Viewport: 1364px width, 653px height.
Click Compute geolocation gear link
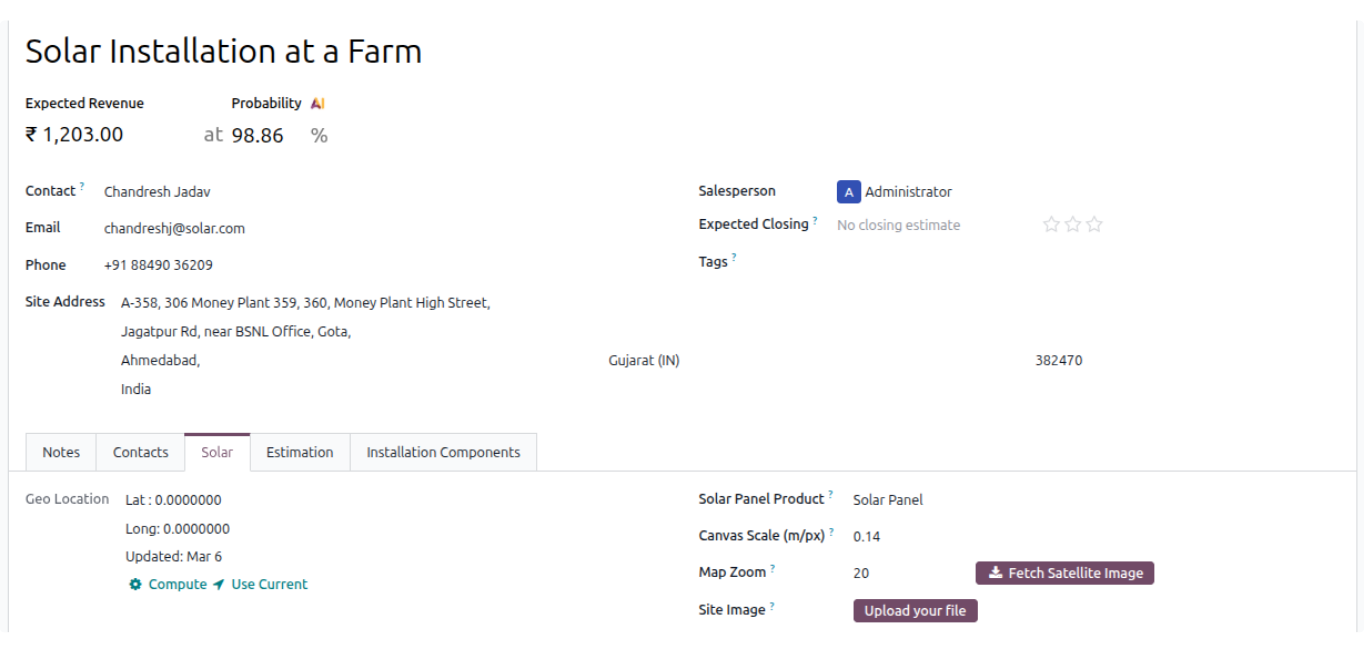pos(168,584)
